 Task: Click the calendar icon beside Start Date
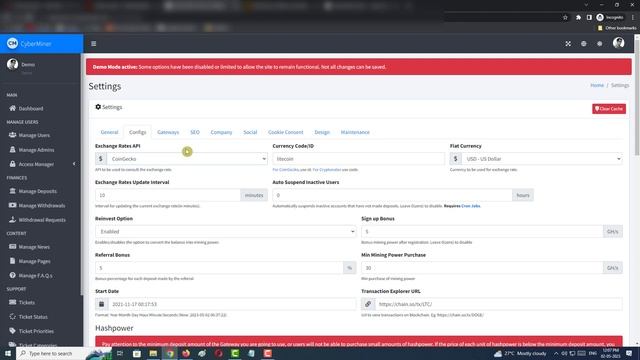coord(102,304)
